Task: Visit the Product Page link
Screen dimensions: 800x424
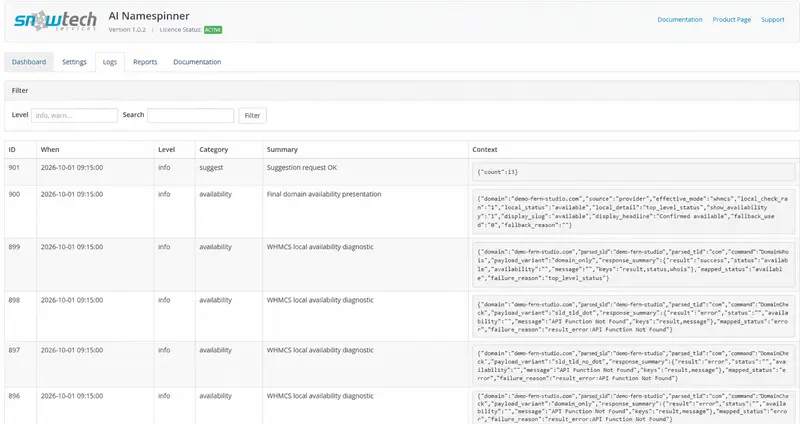Action: 732,19
